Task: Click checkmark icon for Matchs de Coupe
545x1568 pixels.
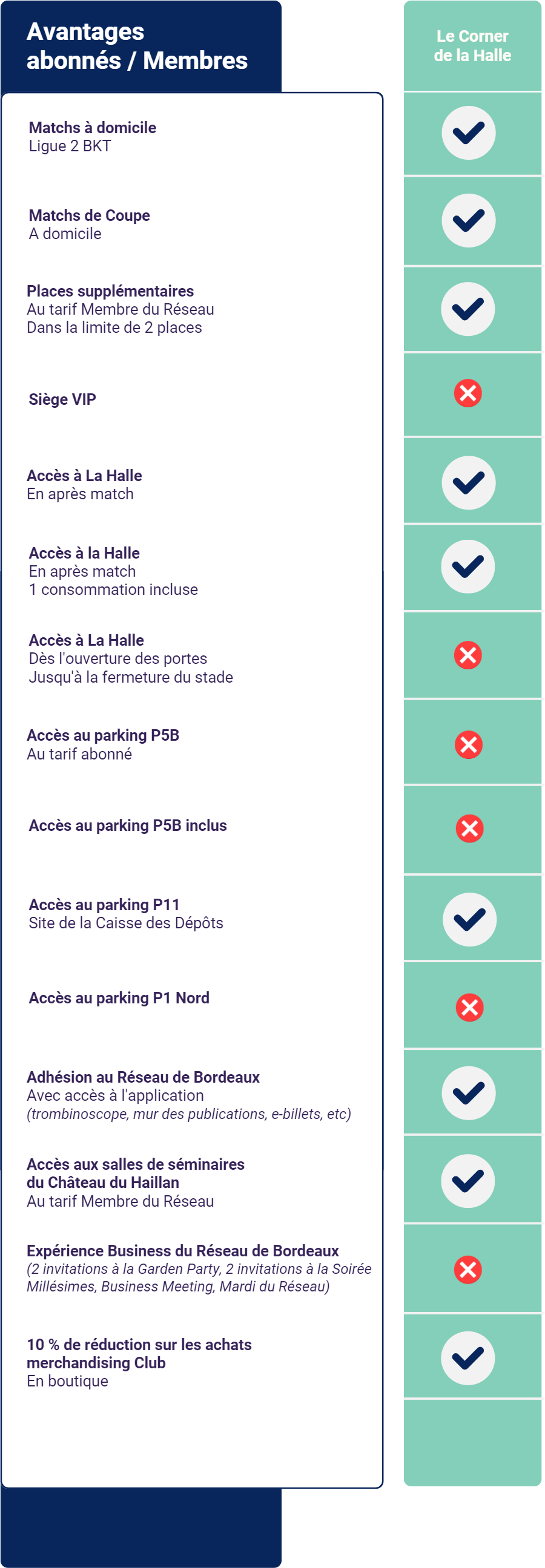Action: (468, 220)
